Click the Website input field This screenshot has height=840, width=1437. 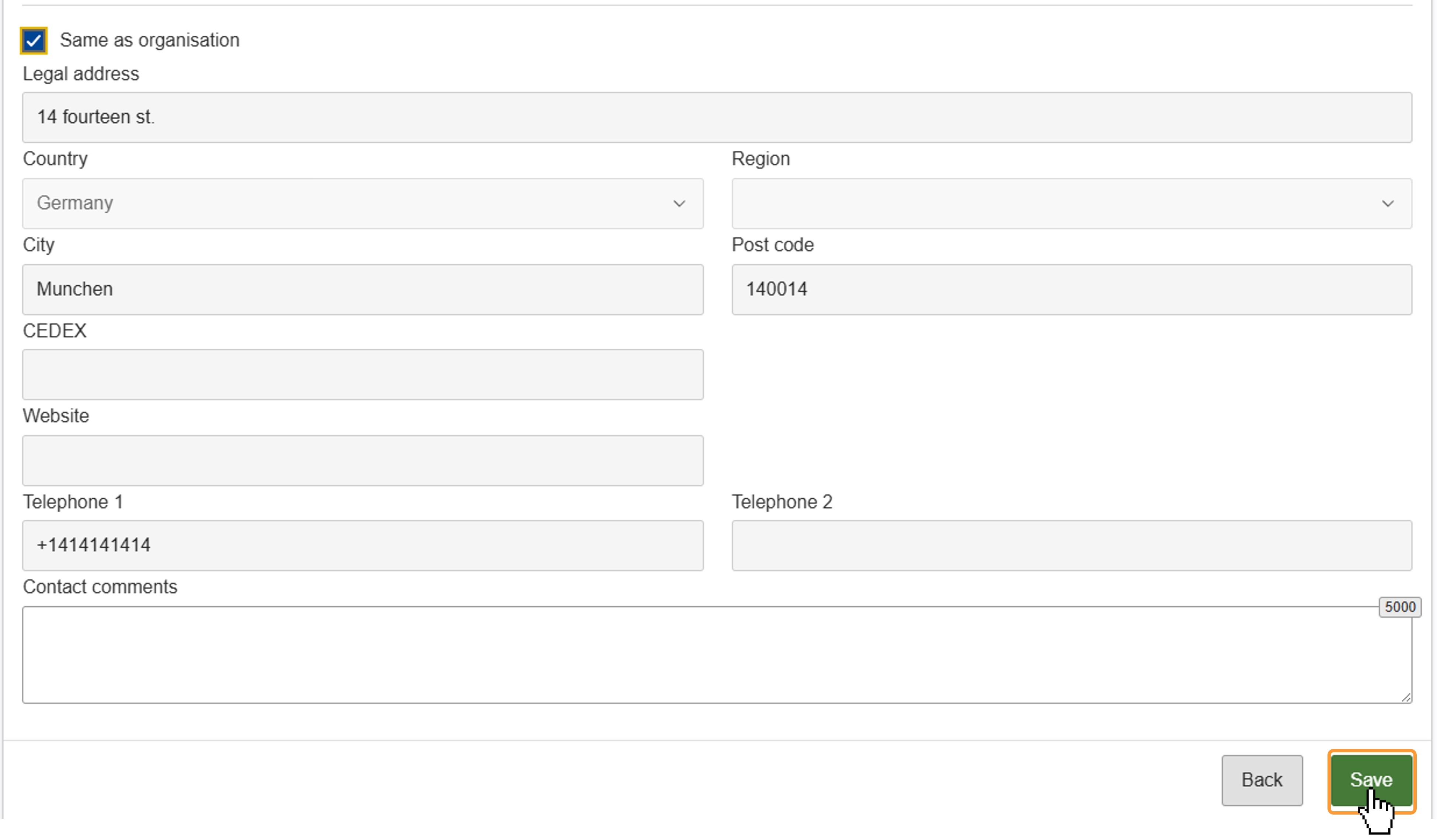click(362, 460)
